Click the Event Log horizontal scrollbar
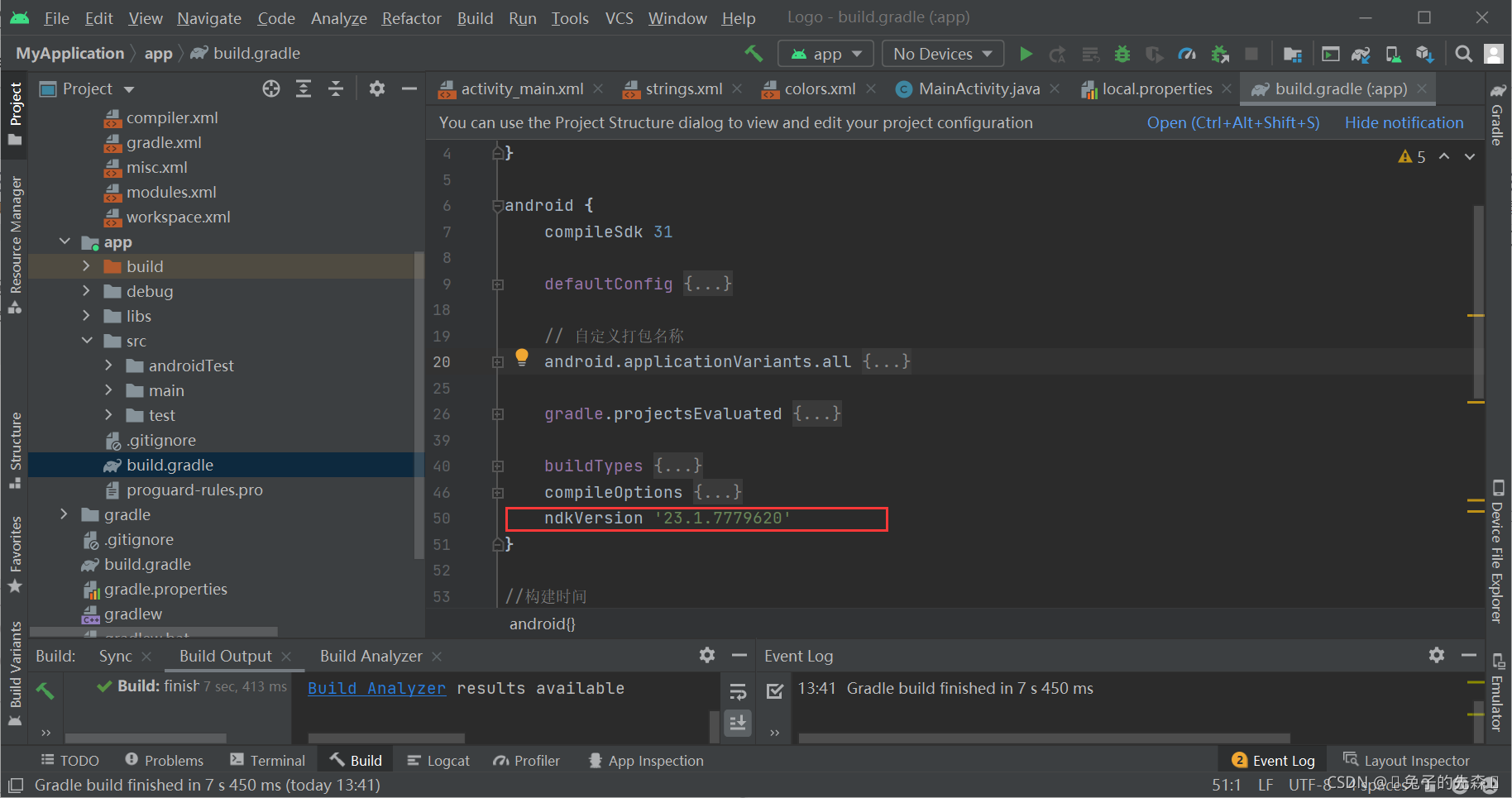The image size is (1512, 798). click(x=1044, y=738)
